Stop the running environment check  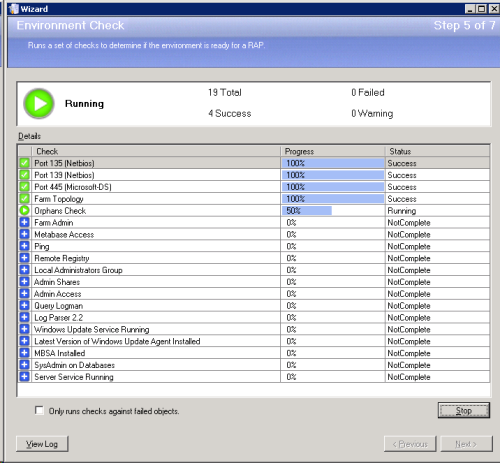[464, 410]
